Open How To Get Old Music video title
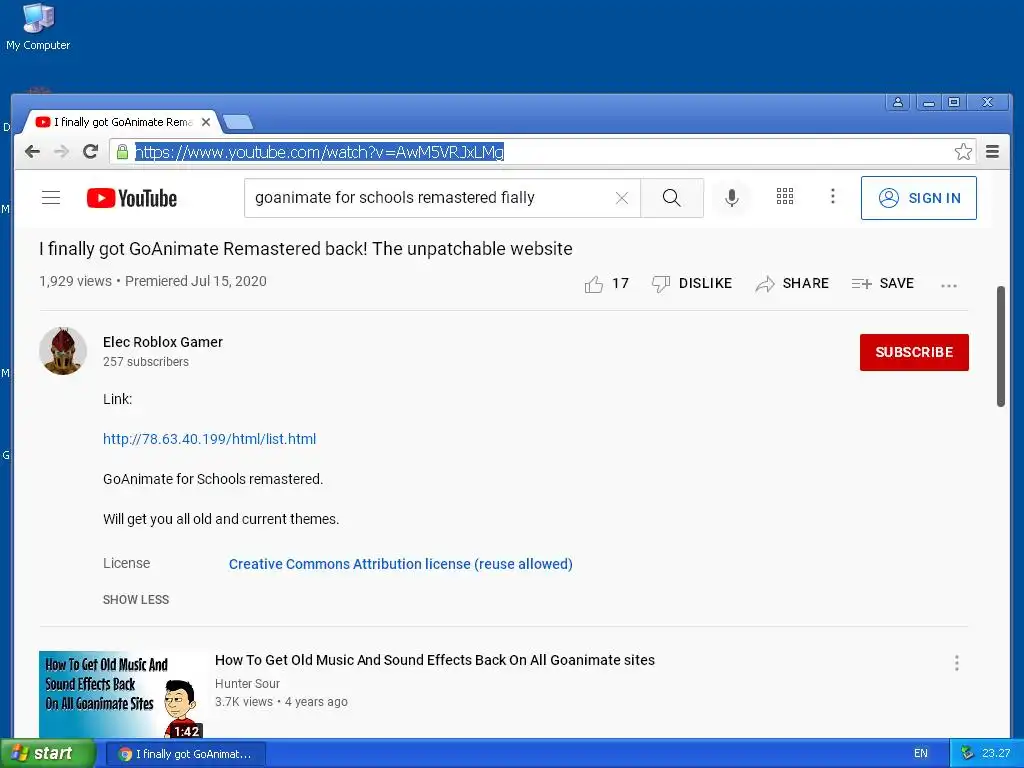This screenshot has width=1024, height=768. pos(435,660)
